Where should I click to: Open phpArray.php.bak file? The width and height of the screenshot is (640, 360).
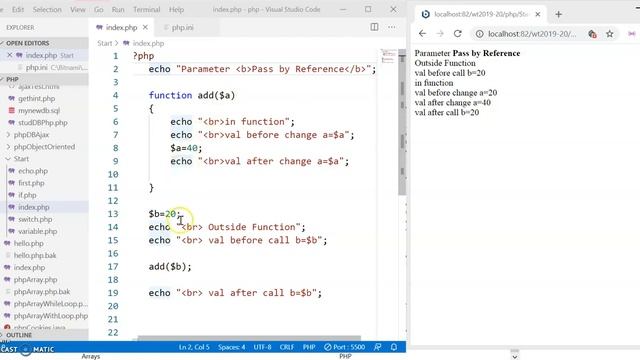(x=42, y=292)
